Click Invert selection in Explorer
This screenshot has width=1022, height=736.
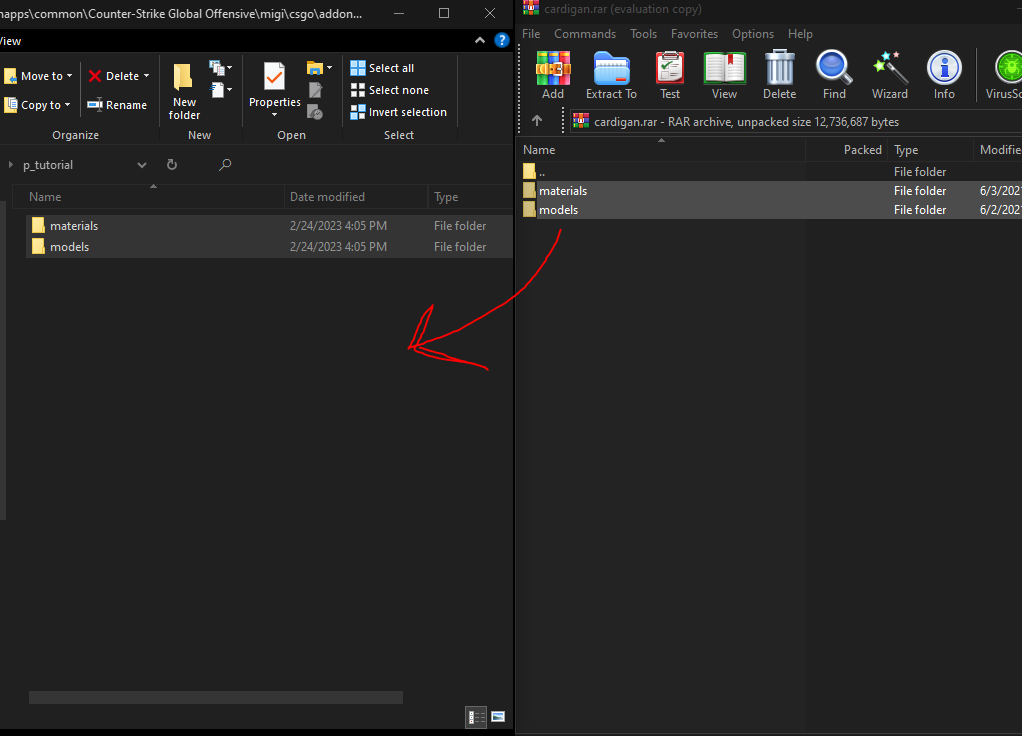point(398,112)
